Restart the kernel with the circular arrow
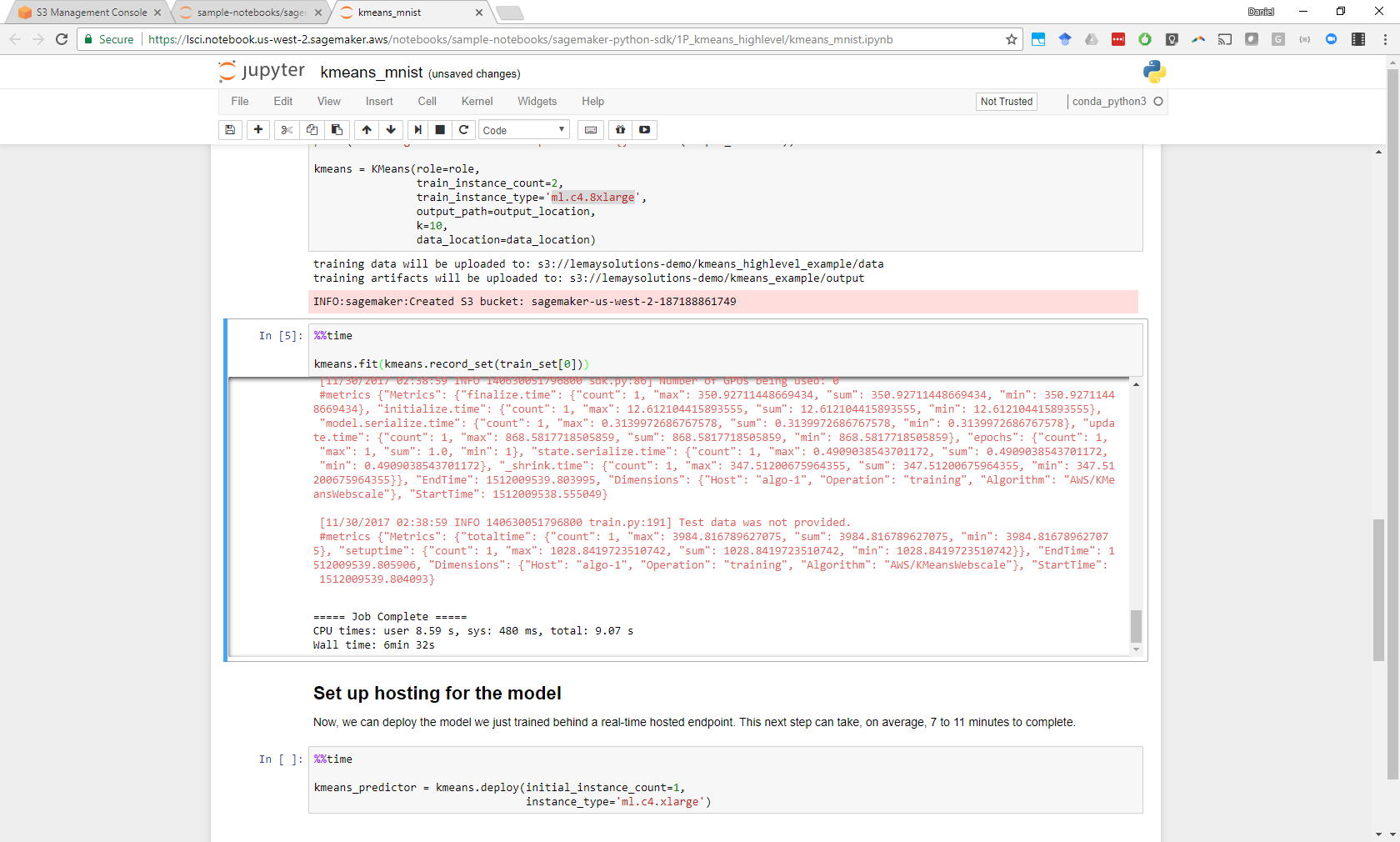 (463, 130)
